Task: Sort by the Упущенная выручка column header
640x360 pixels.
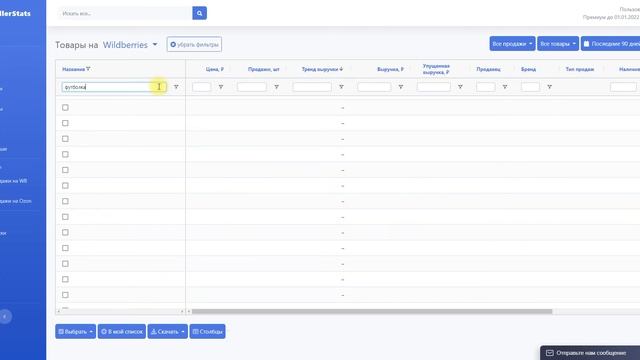Action: coord(436,69)
